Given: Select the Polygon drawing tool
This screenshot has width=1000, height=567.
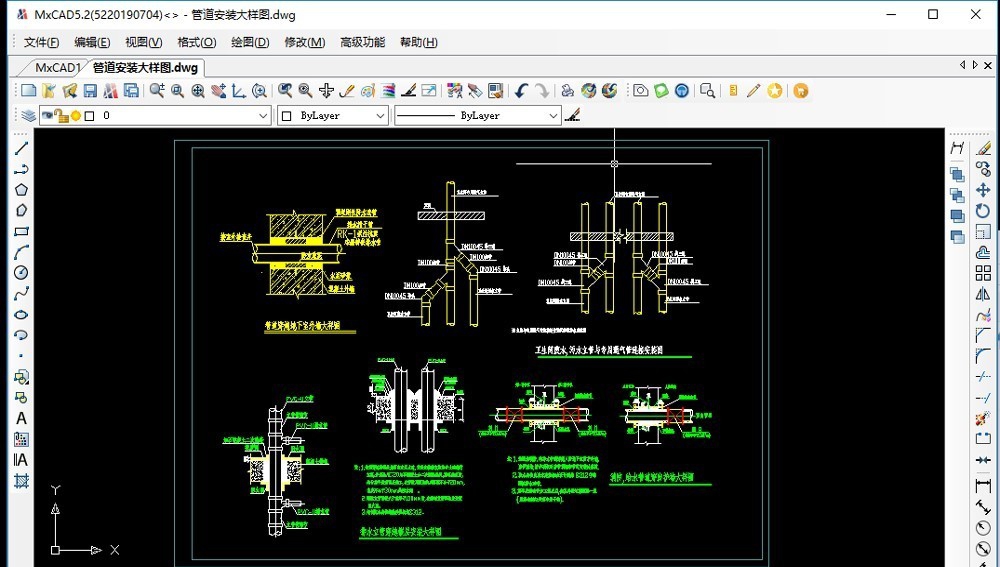Looking at the screenshot, I should click(x=21, y=189).
